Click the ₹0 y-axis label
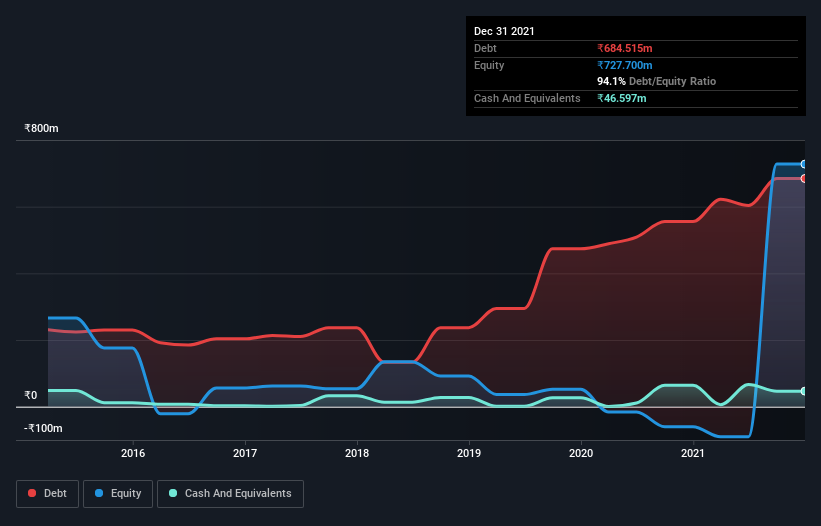The width and height of the screenshot is (821, 526). [x=31, y=395]
